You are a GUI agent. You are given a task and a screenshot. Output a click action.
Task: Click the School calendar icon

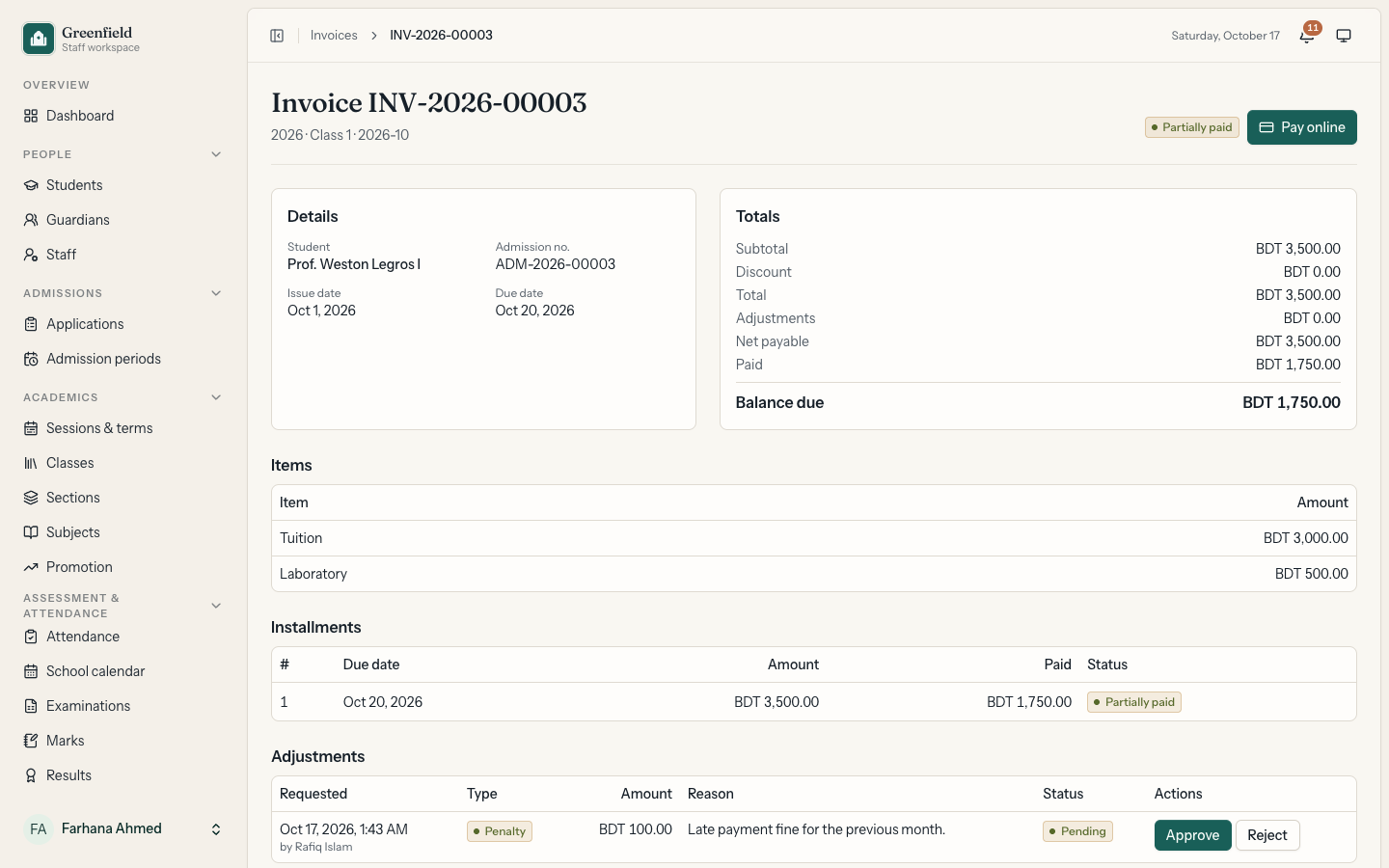31,671
